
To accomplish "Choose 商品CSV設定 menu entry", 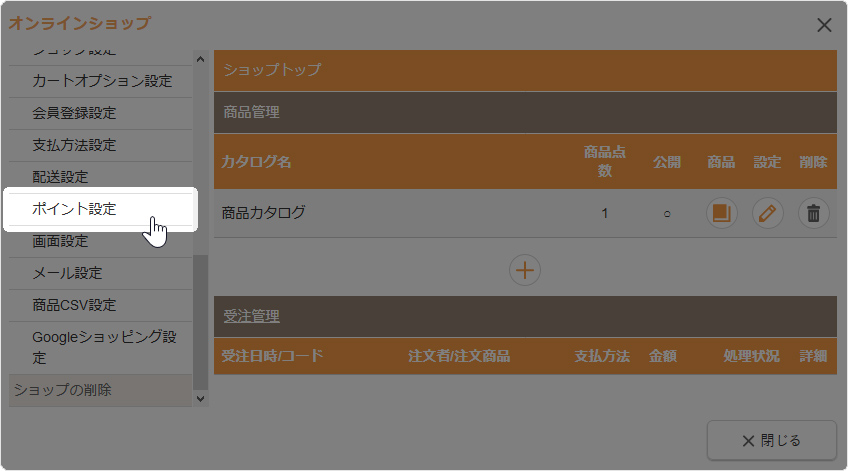I will (75, 305).
